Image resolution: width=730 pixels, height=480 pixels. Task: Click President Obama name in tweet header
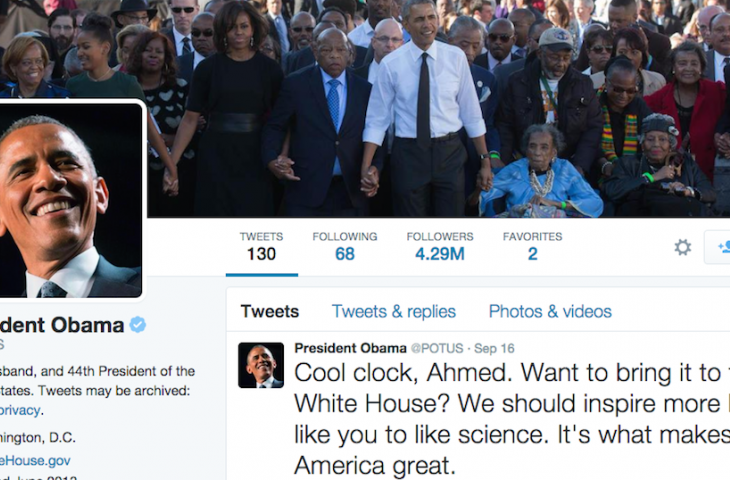click(350, 348)
